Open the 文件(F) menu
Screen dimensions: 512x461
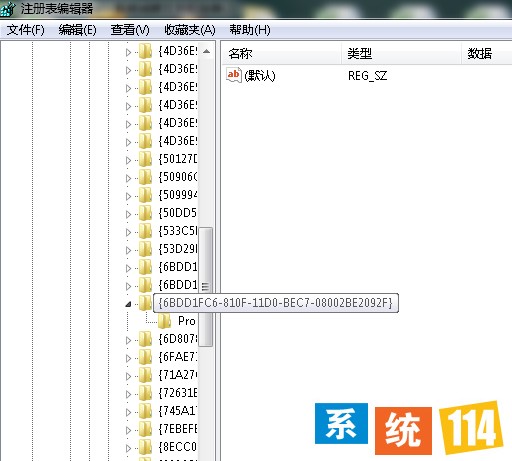point(25,30)
